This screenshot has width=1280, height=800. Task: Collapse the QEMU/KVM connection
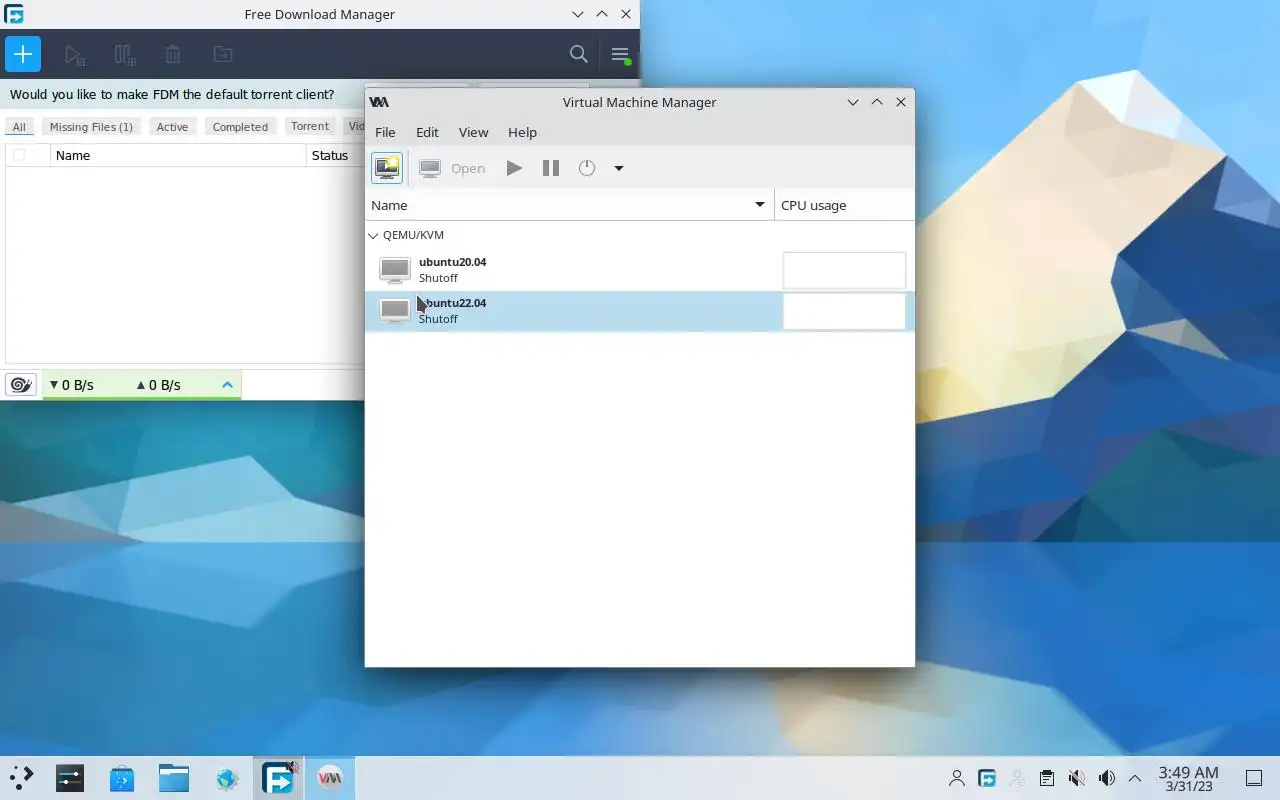(373, 236)
